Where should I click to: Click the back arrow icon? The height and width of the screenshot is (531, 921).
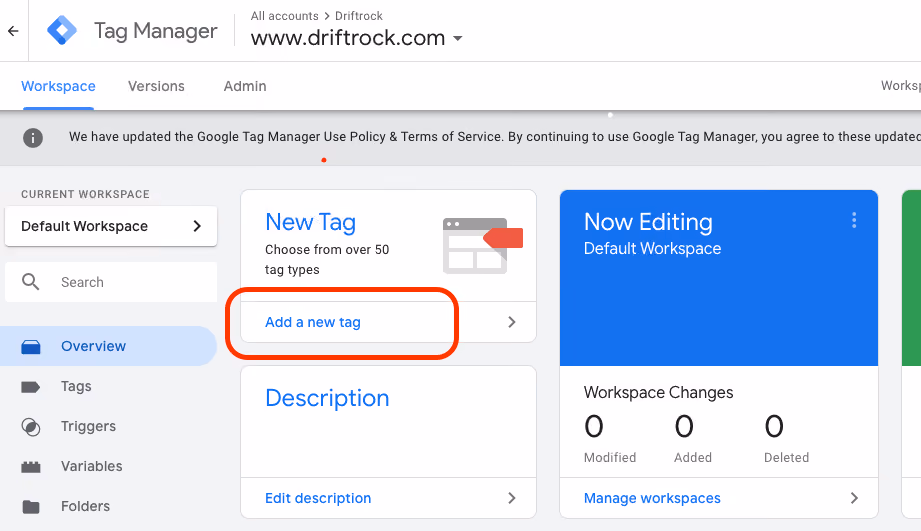13,31
